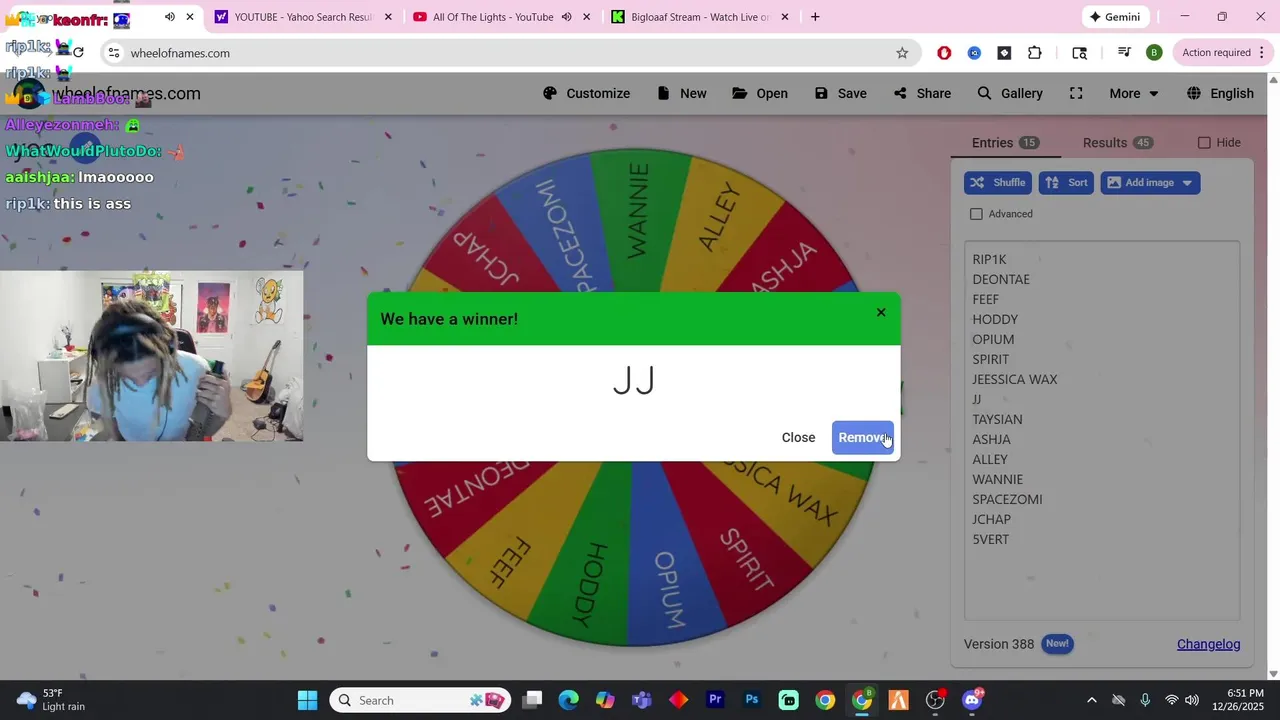This screenshot has height=720, width=1280.
Task: Switch to the Entries tab
Action: point(1005,143)
